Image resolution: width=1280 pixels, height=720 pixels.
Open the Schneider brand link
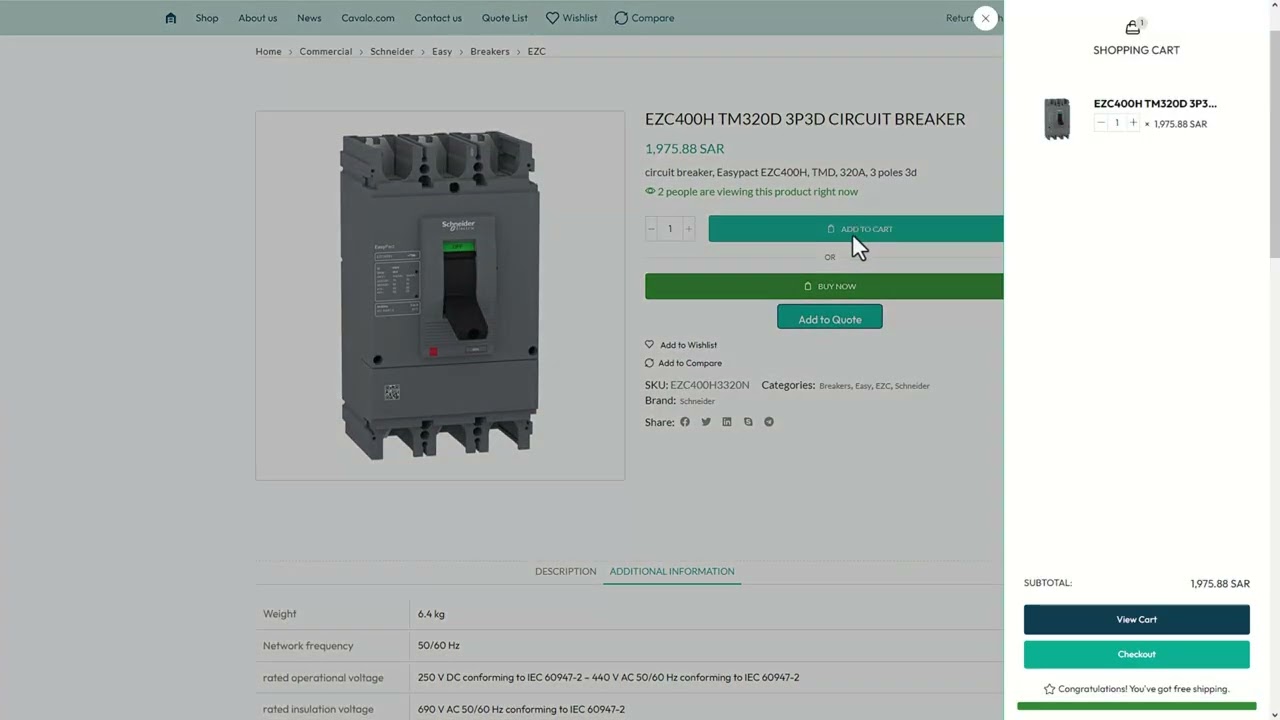click(x=697, y=401)
